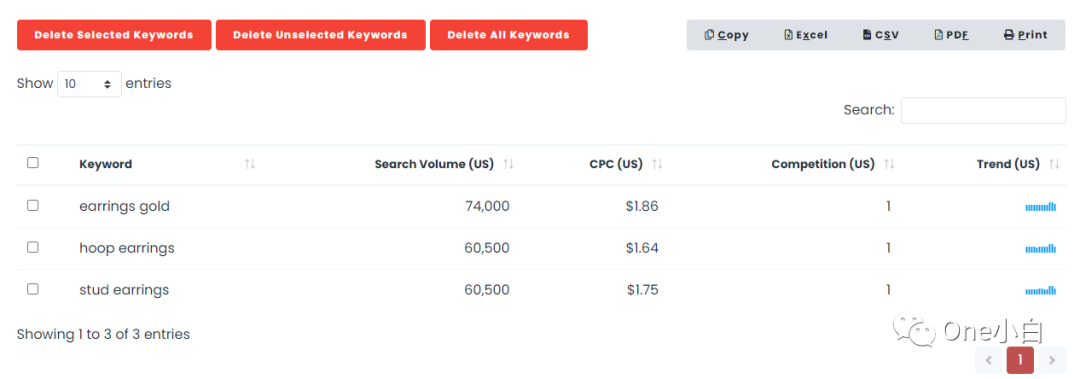Sort by Keyword column arrows
The width and height of the screenshot is (1080, 379).
[x=250, y=164]
